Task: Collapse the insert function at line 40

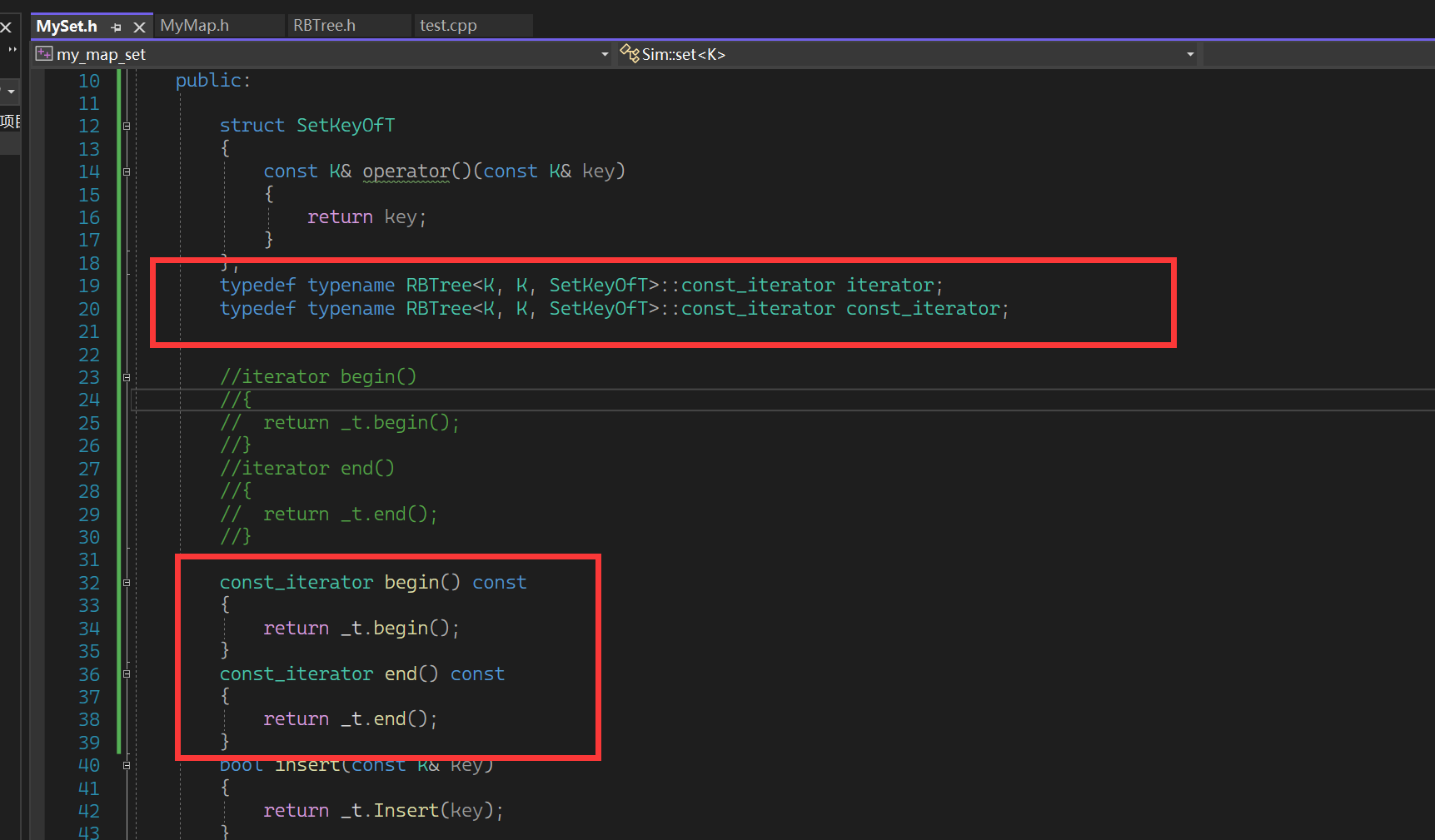Action: coord(127,765)
